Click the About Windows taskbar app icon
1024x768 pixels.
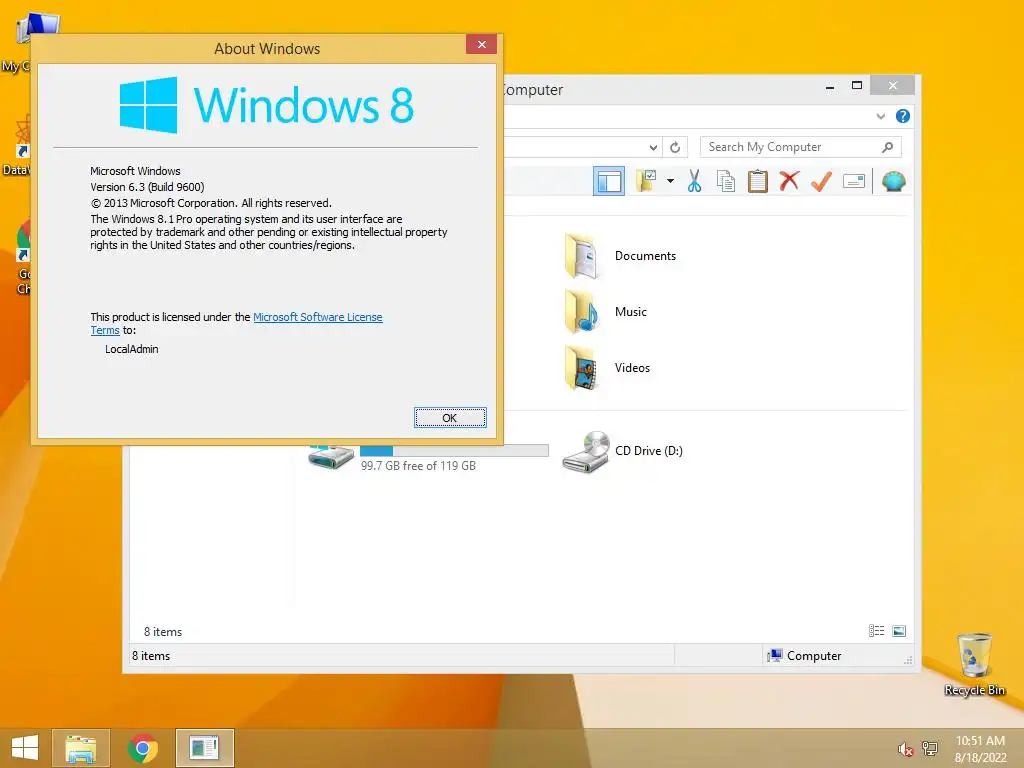tap(204, 748)
